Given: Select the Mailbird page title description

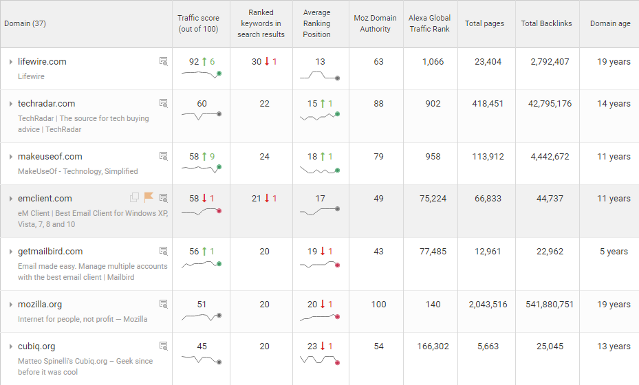Looking at the screenshot, I should tap(93, 271).
